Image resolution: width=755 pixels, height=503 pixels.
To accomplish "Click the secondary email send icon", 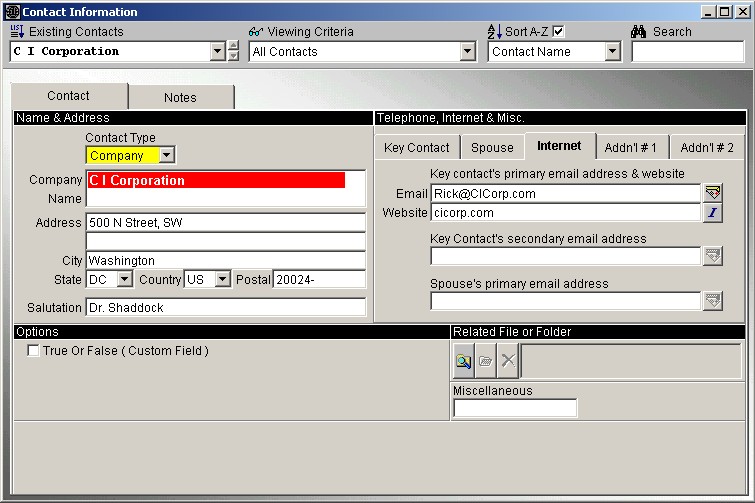I will tap(713, 256).
